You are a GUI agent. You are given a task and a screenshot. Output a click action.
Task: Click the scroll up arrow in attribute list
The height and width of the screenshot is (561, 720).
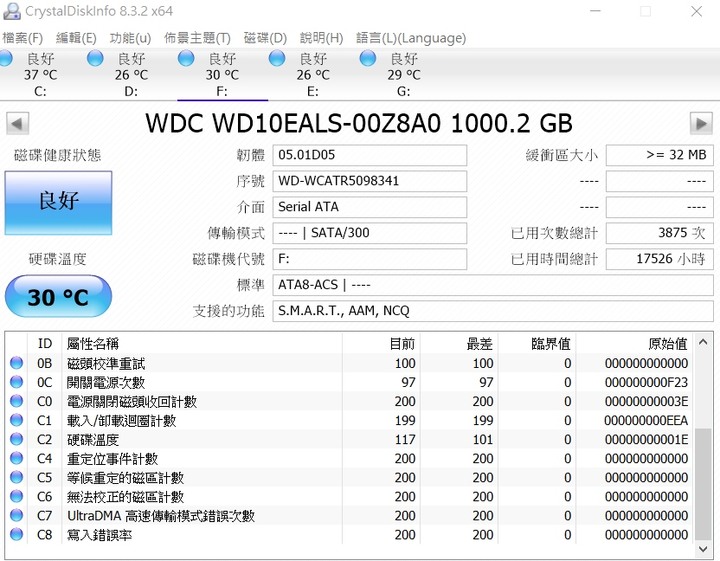(703, 342)
